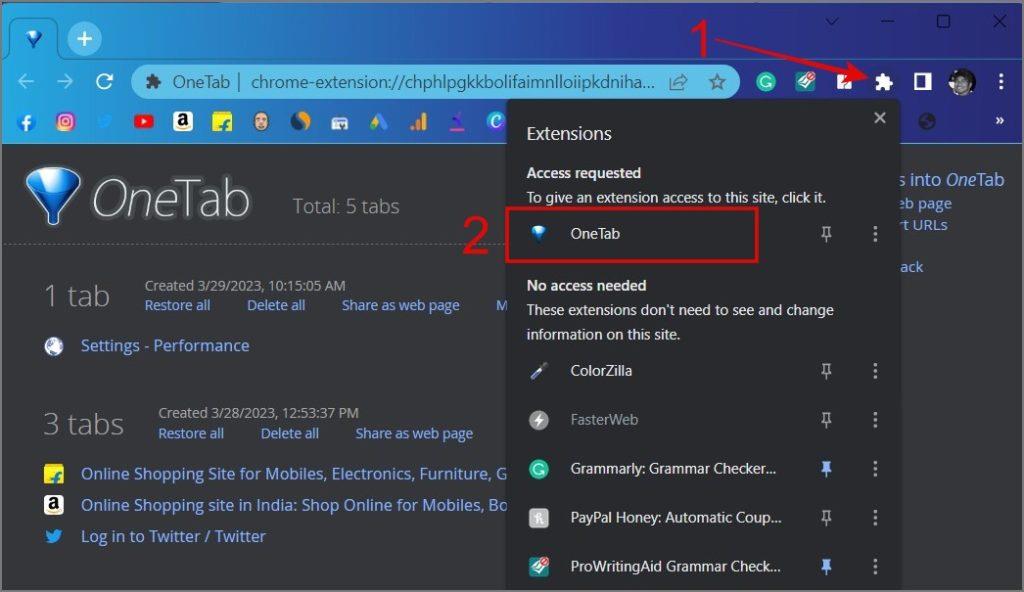This screenshot has width=1024, height=592.
Task: Click Delete all for the 3 tabs group
Action: coord(290,434)
